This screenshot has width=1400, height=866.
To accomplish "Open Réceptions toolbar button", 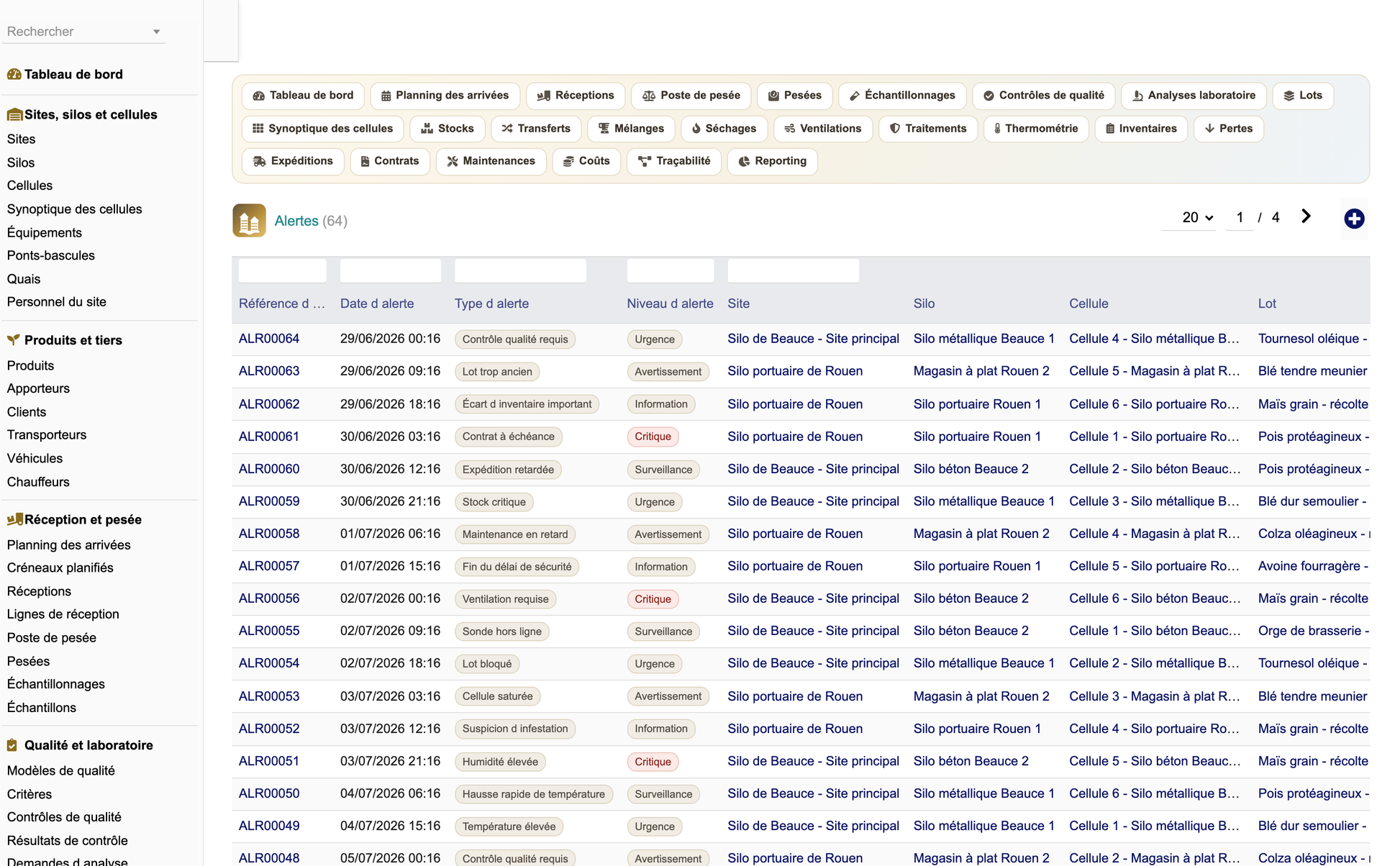I will click(576, 96).
